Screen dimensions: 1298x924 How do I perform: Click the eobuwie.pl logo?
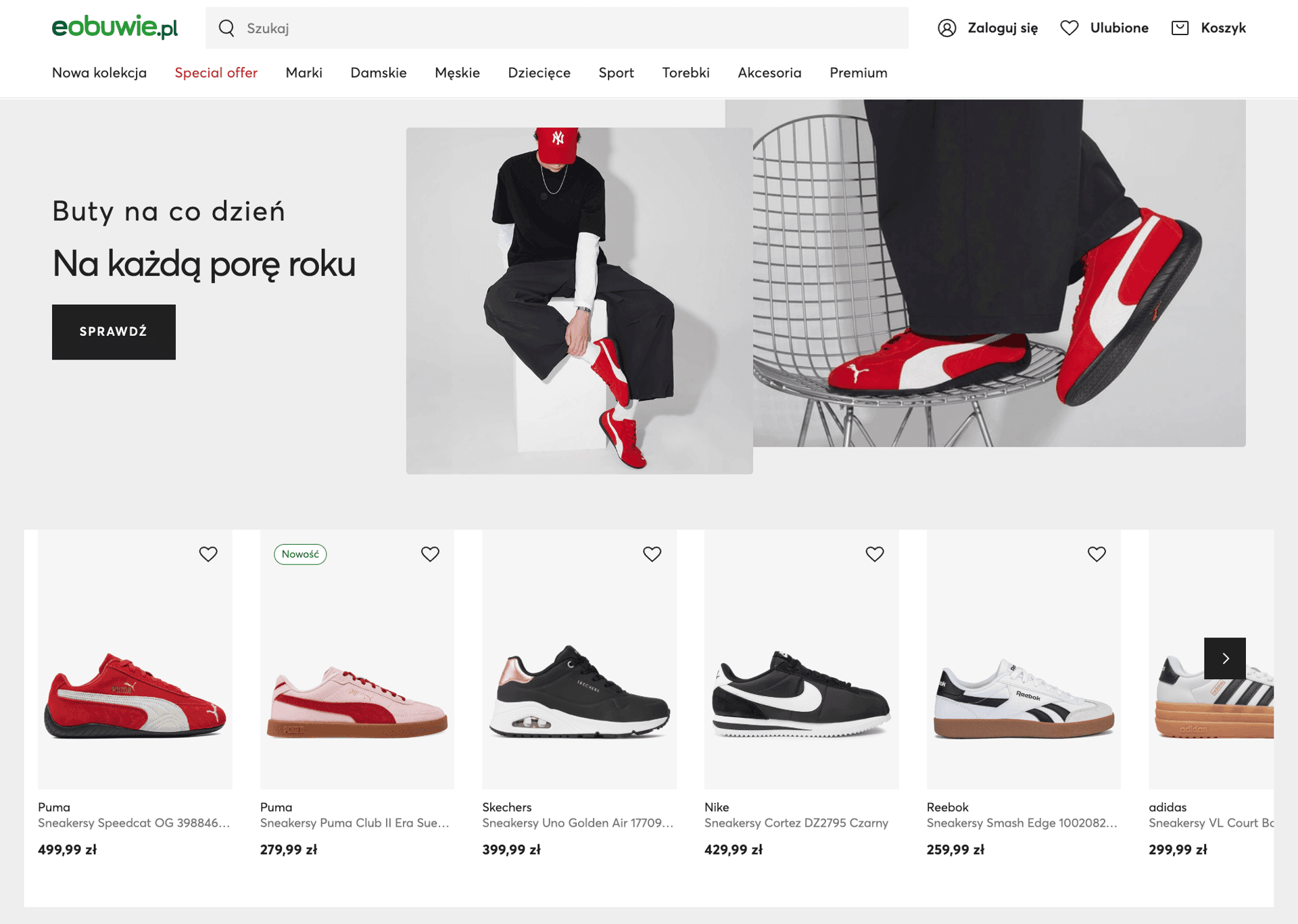pos(114,27)
